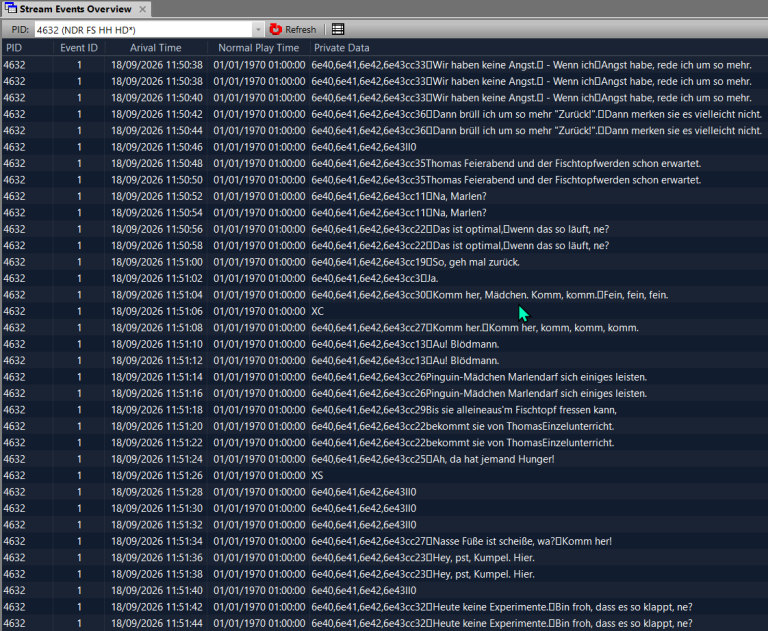Click private data "Komm her, Mädchen. Komm, komm."
Viewport: 768px width, 631px height.
(x=514, y=295)
